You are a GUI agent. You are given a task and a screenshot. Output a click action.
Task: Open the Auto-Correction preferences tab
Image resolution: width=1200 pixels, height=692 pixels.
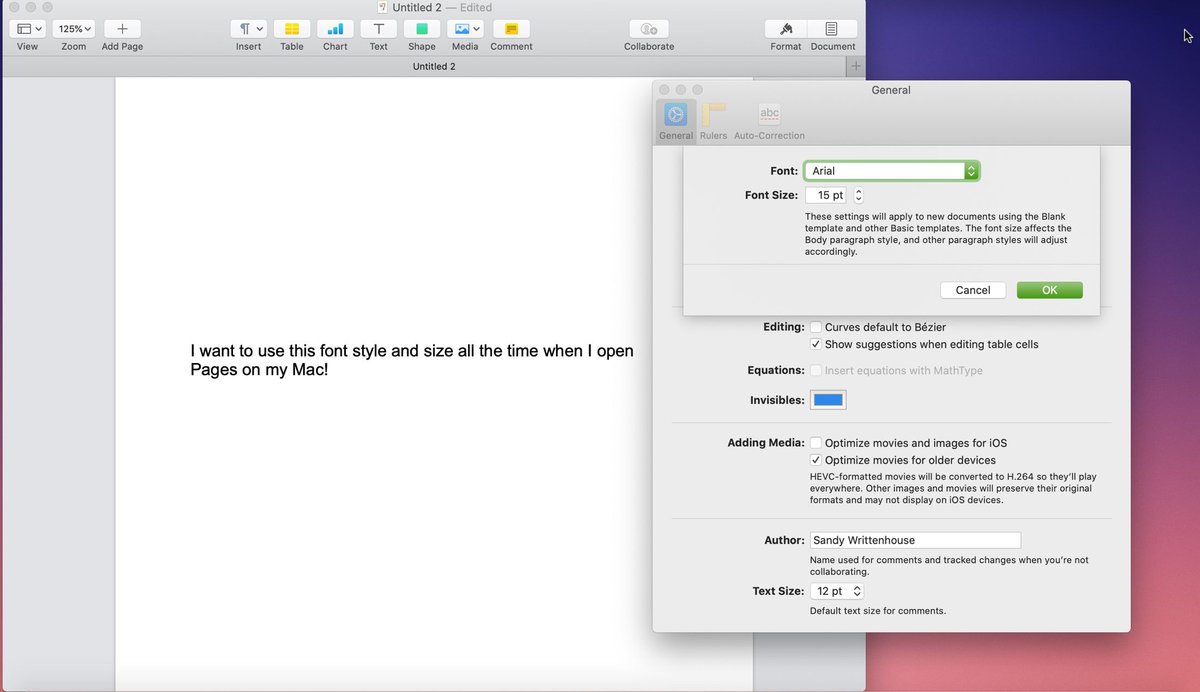click(x=769, y=118)
